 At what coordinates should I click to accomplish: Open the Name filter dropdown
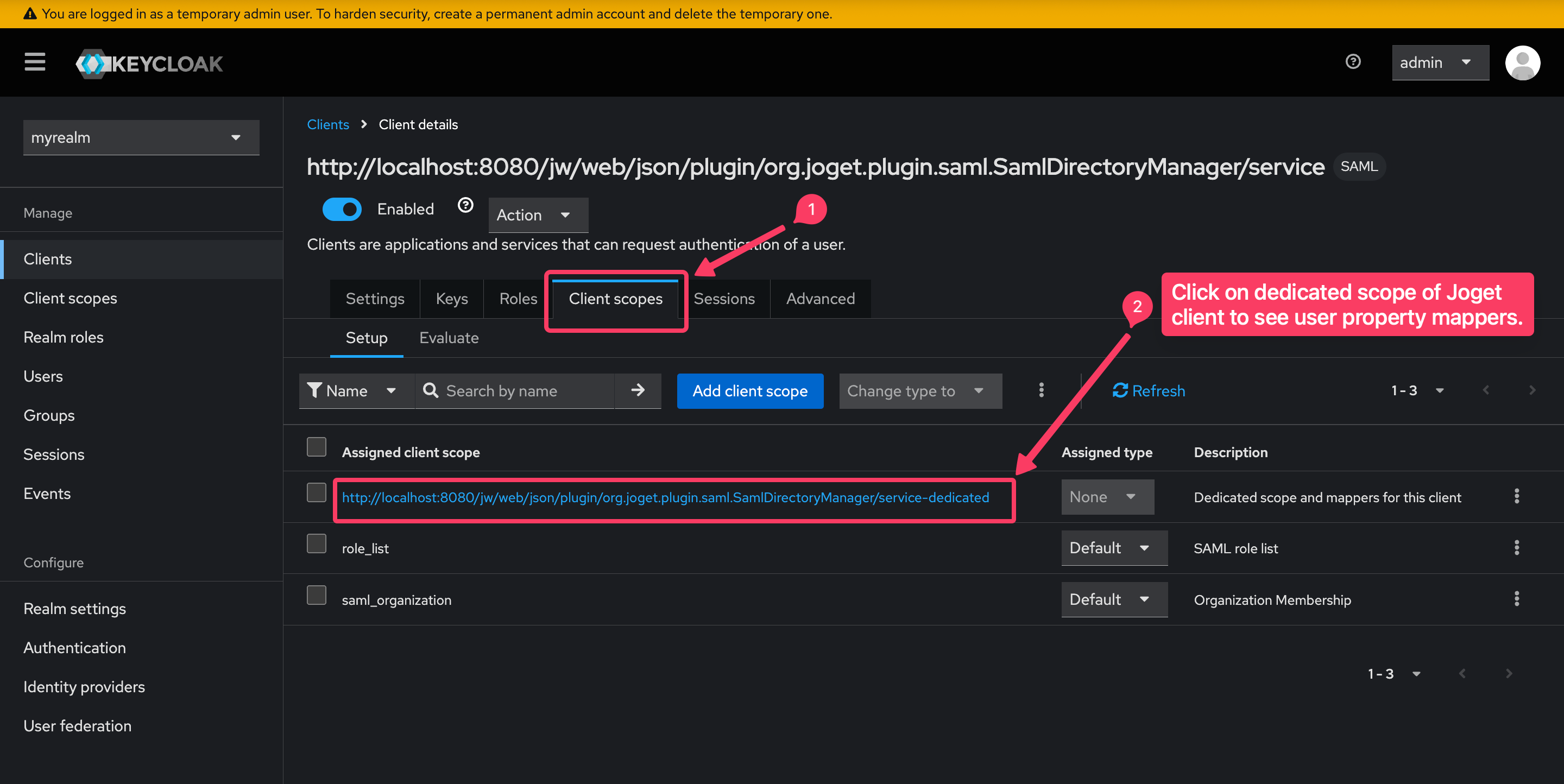pos(356,391)
